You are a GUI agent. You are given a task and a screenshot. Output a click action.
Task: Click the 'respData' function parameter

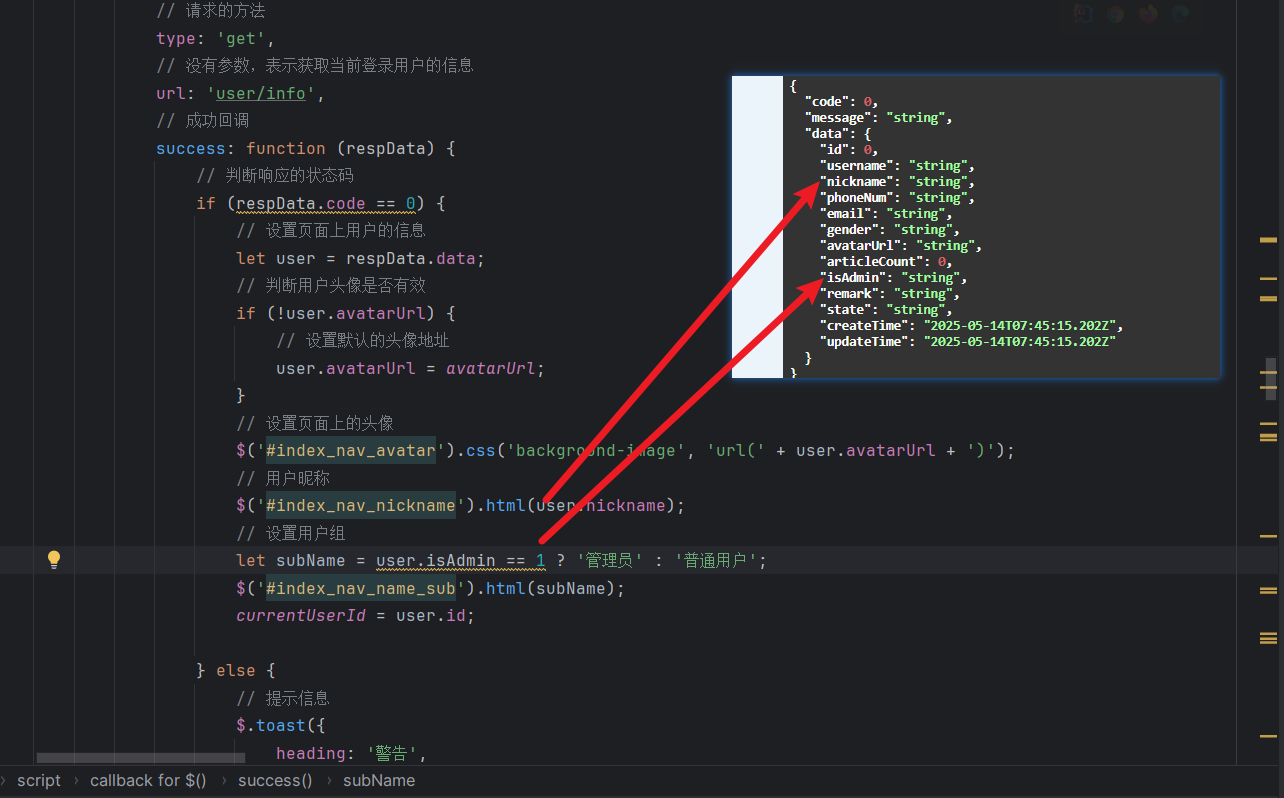[x=386, y=148]
